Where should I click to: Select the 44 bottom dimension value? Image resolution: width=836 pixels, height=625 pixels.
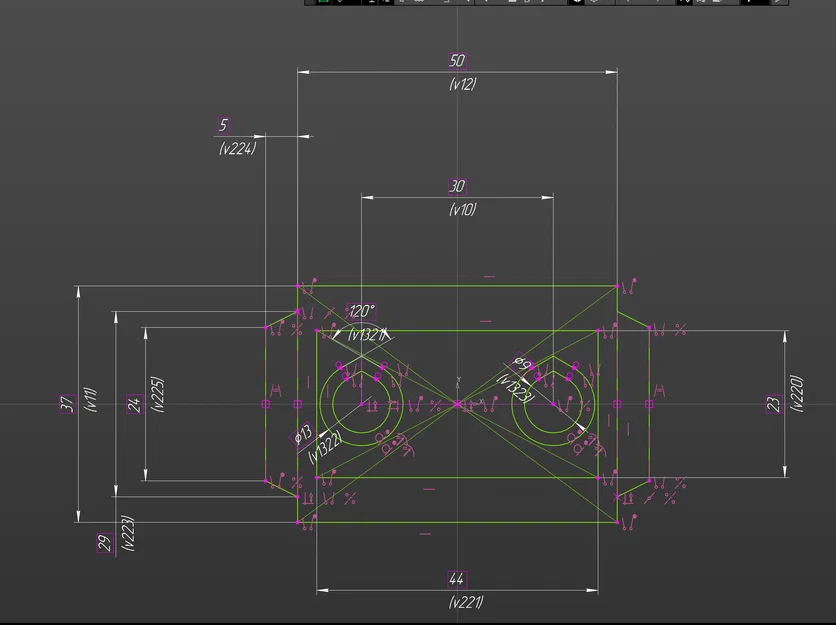[x=456, y=579]
